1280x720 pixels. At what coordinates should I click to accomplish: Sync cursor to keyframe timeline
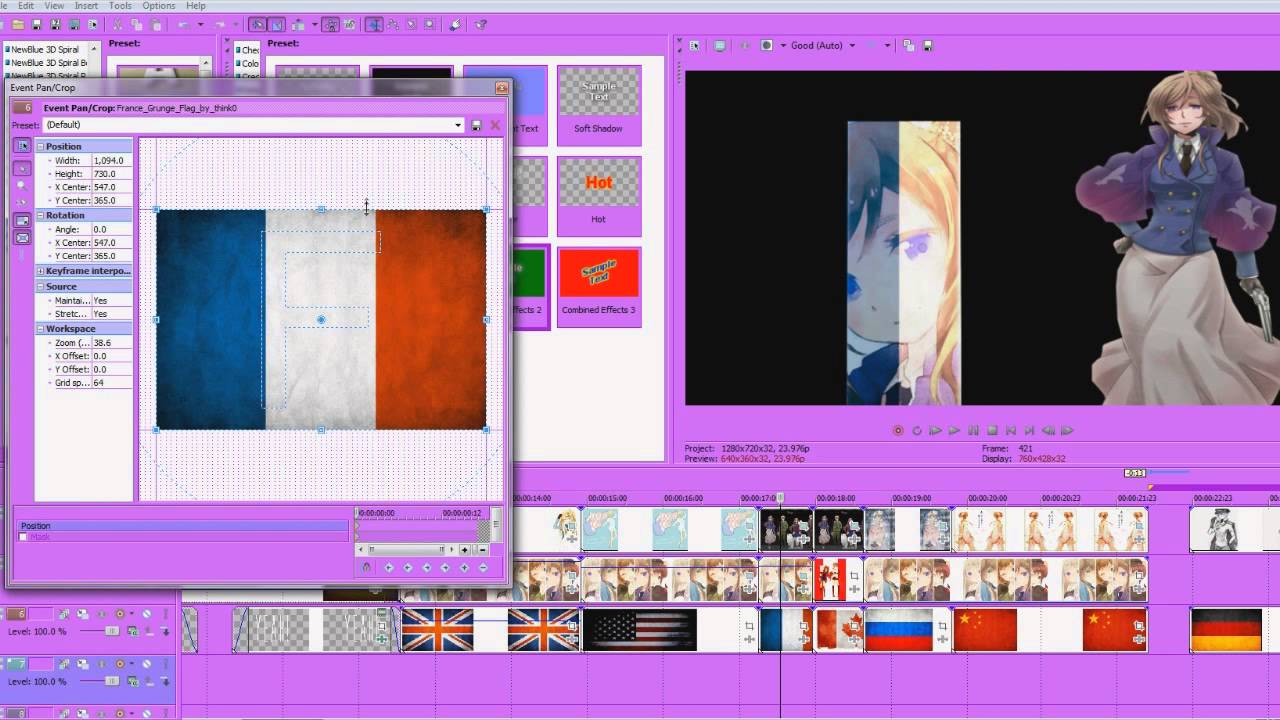click(x=366, y=567)
